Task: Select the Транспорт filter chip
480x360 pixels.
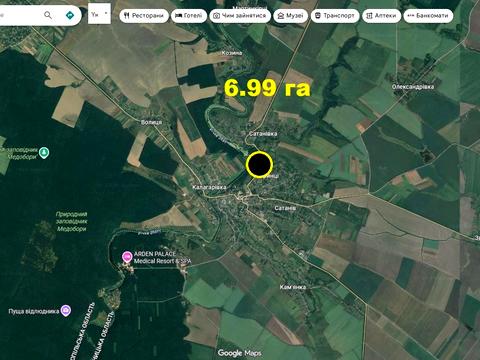Action: [335, 16]
